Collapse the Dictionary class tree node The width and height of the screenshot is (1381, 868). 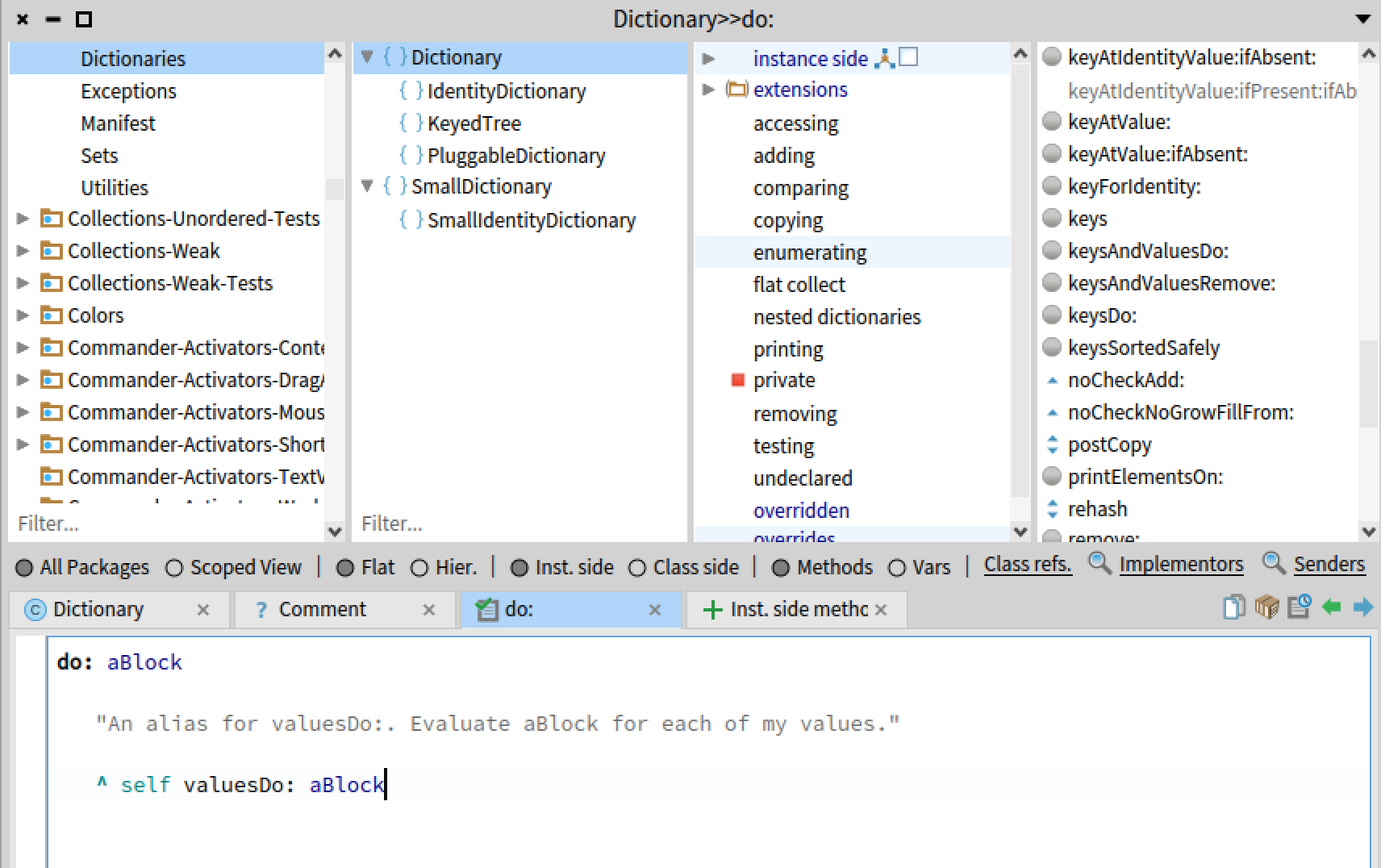[367, 57]
